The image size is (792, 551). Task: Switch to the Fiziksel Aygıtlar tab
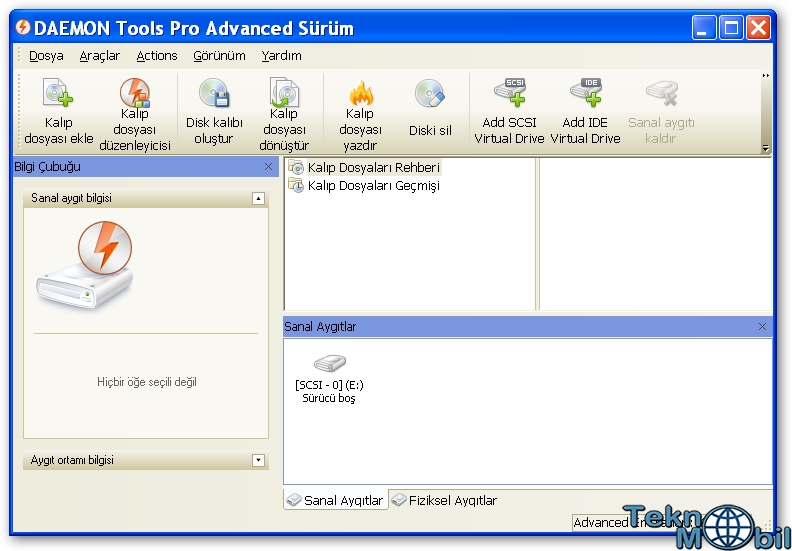coord(445,500)
